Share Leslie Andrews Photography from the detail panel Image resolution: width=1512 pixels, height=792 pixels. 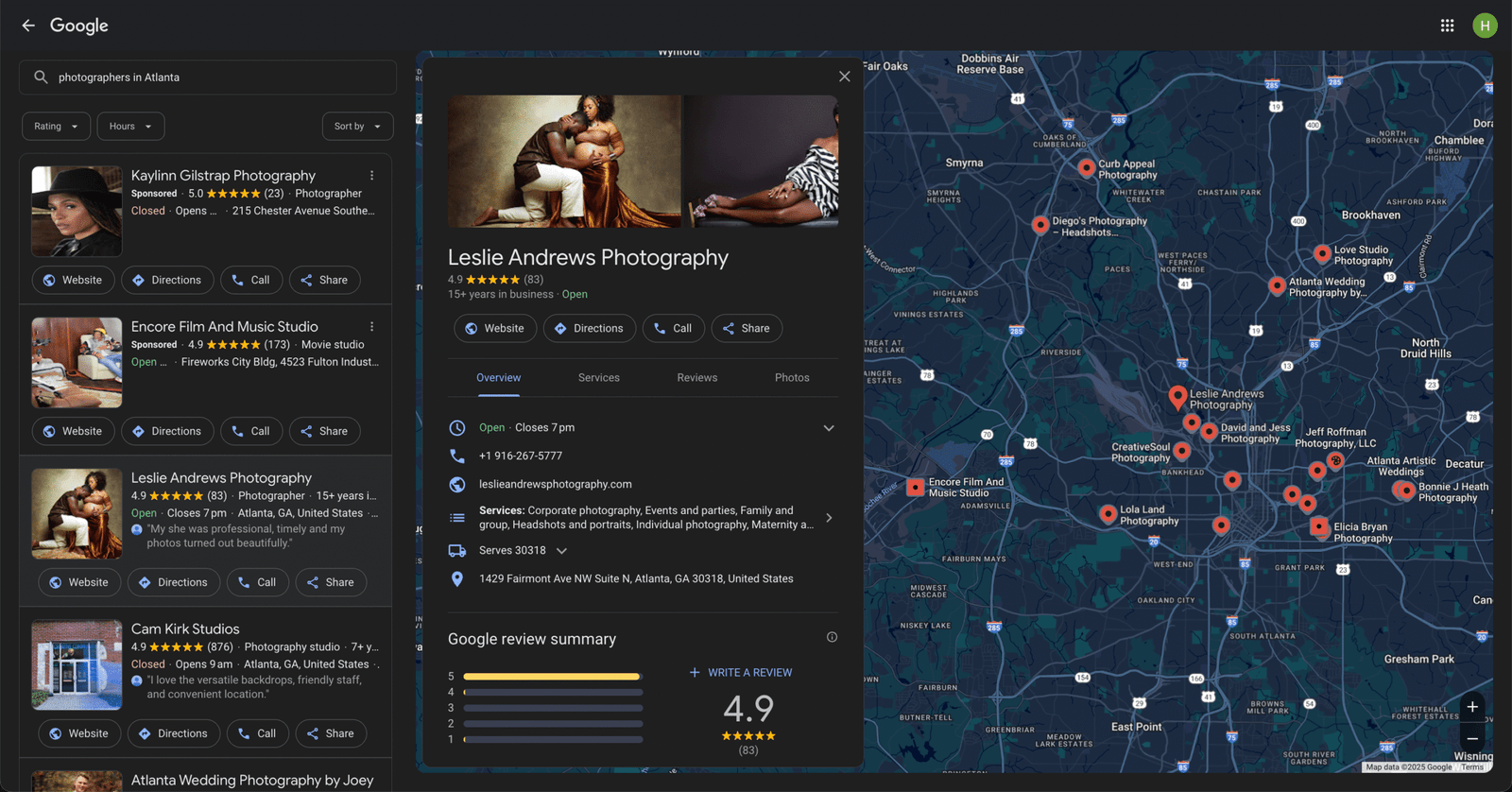[x=747, y=328]
